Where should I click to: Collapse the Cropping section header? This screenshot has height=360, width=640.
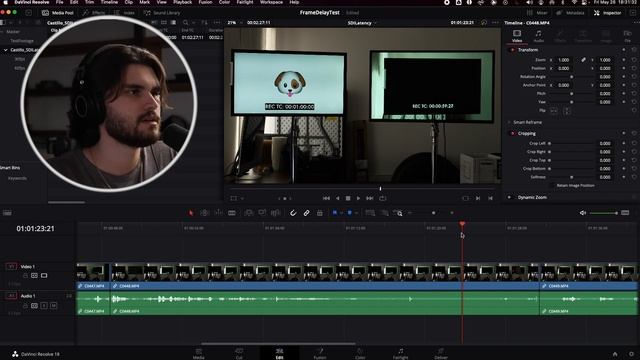click(527, 133)
